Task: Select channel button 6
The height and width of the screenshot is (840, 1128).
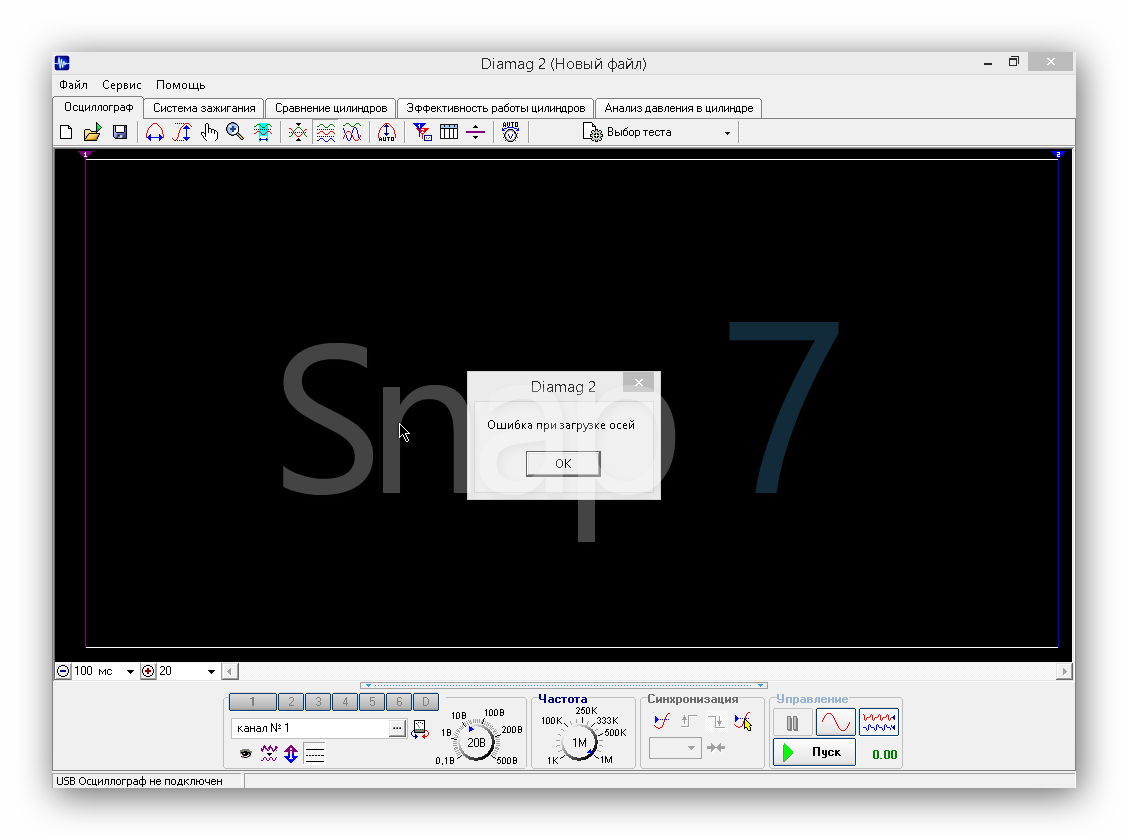Action: pyautogui.click(x=399, y=702)
